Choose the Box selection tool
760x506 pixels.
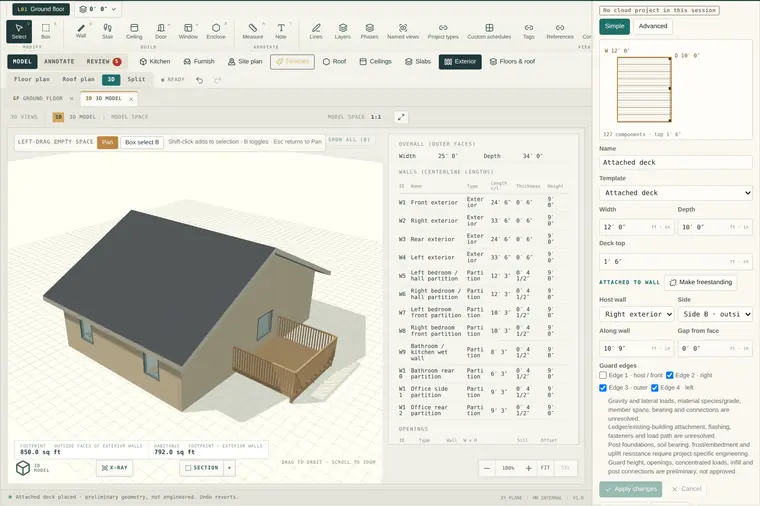[x=46, y=31]
